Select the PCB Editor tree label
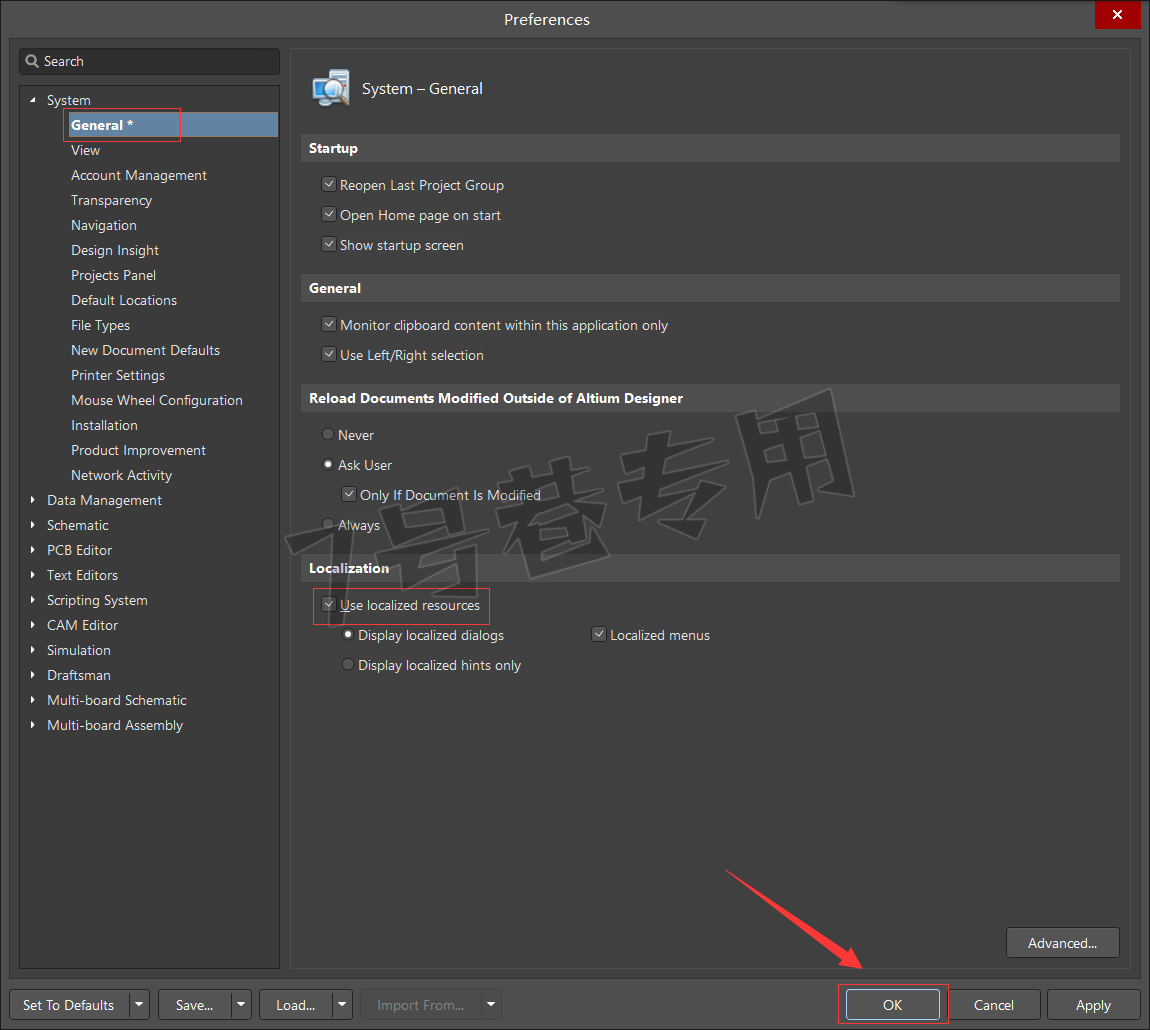 (79, 550)
